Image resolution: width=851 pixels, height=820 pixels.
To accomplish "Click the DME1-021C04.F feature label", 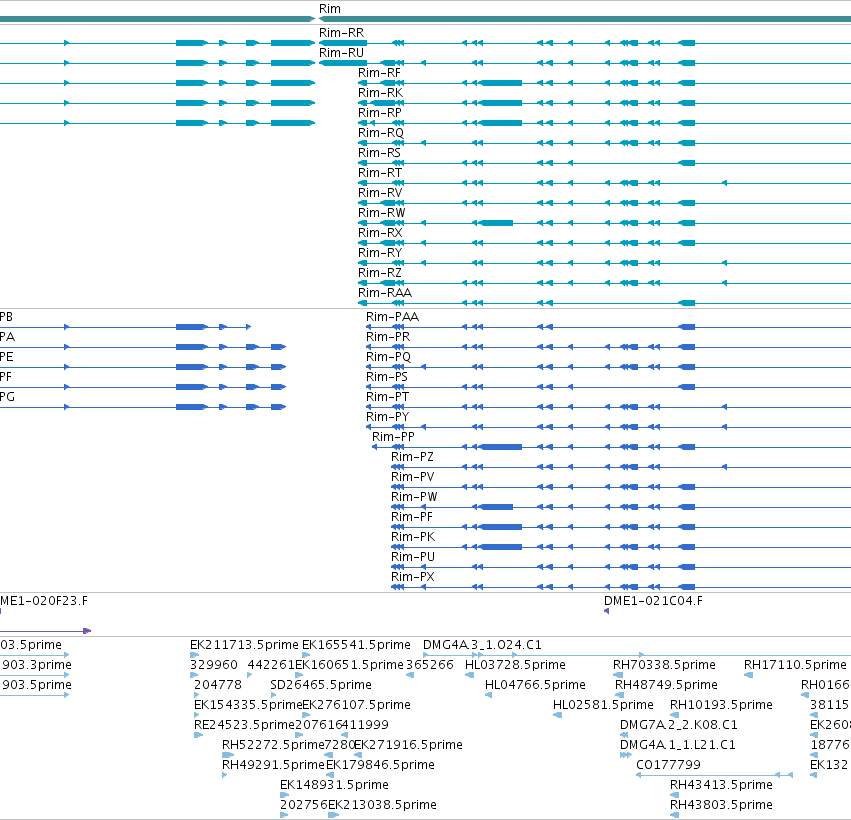I will click(x=653, y=601).
